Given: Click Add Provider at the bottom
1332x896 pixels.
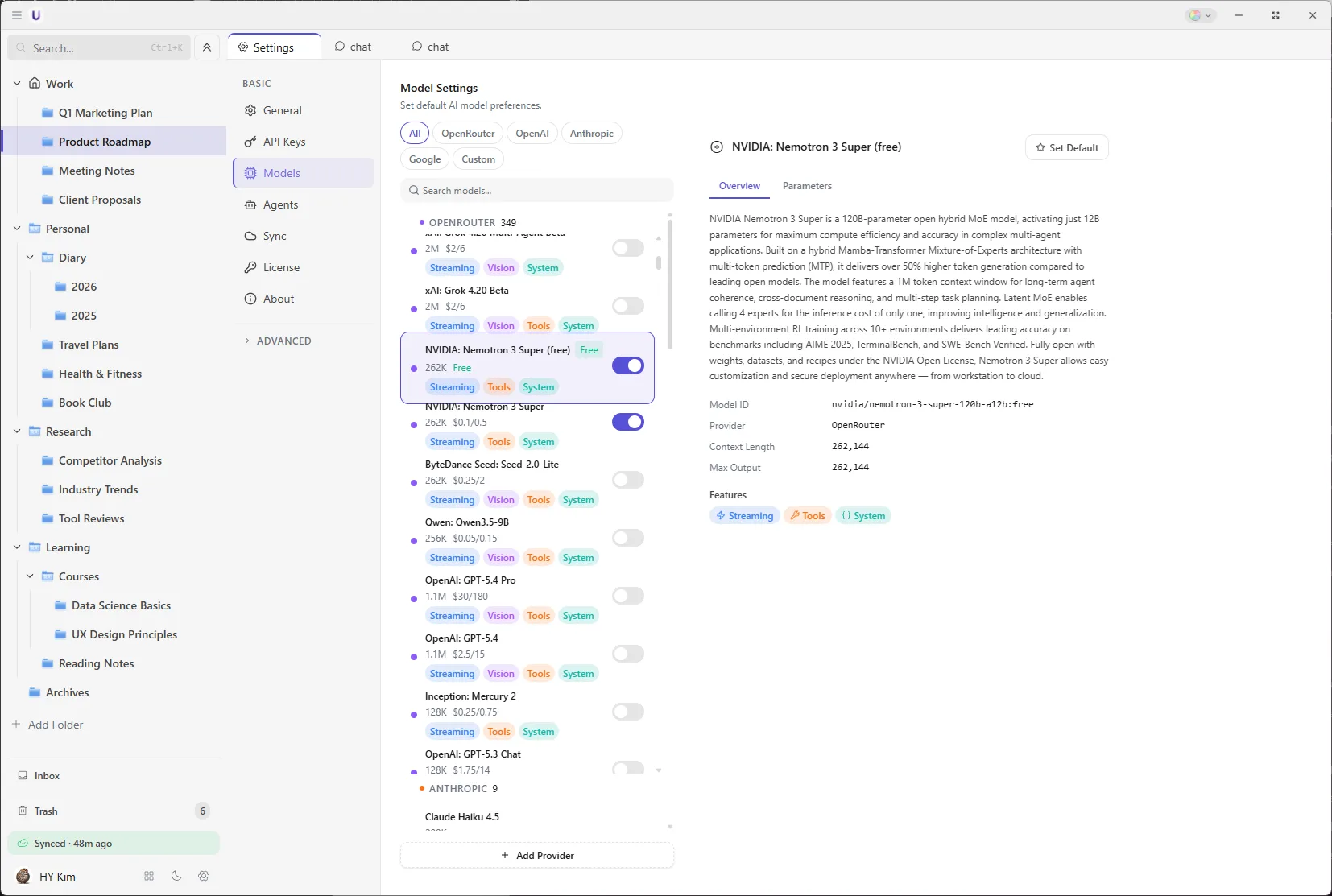Looking at the screenshot, I should coord(536,855).
